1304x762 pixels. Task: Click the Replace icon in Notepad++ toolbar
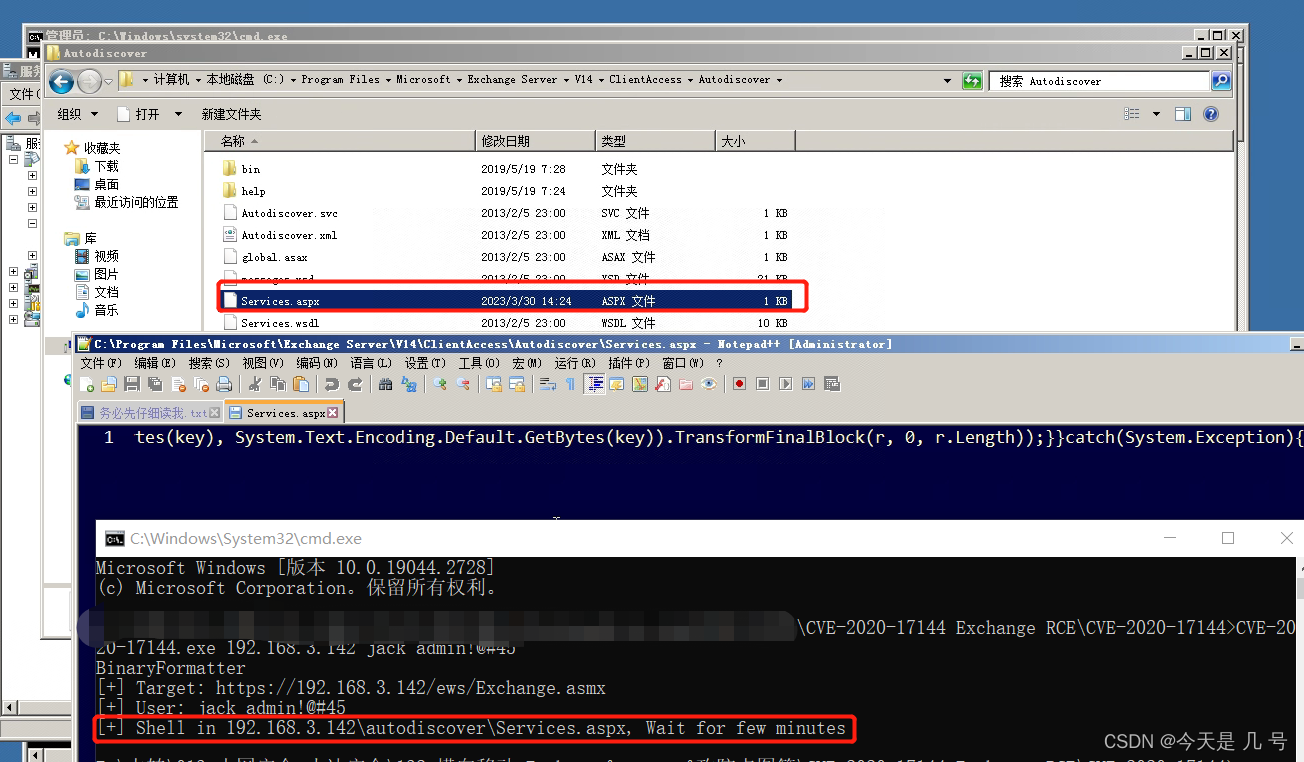(x=409, y=384)
